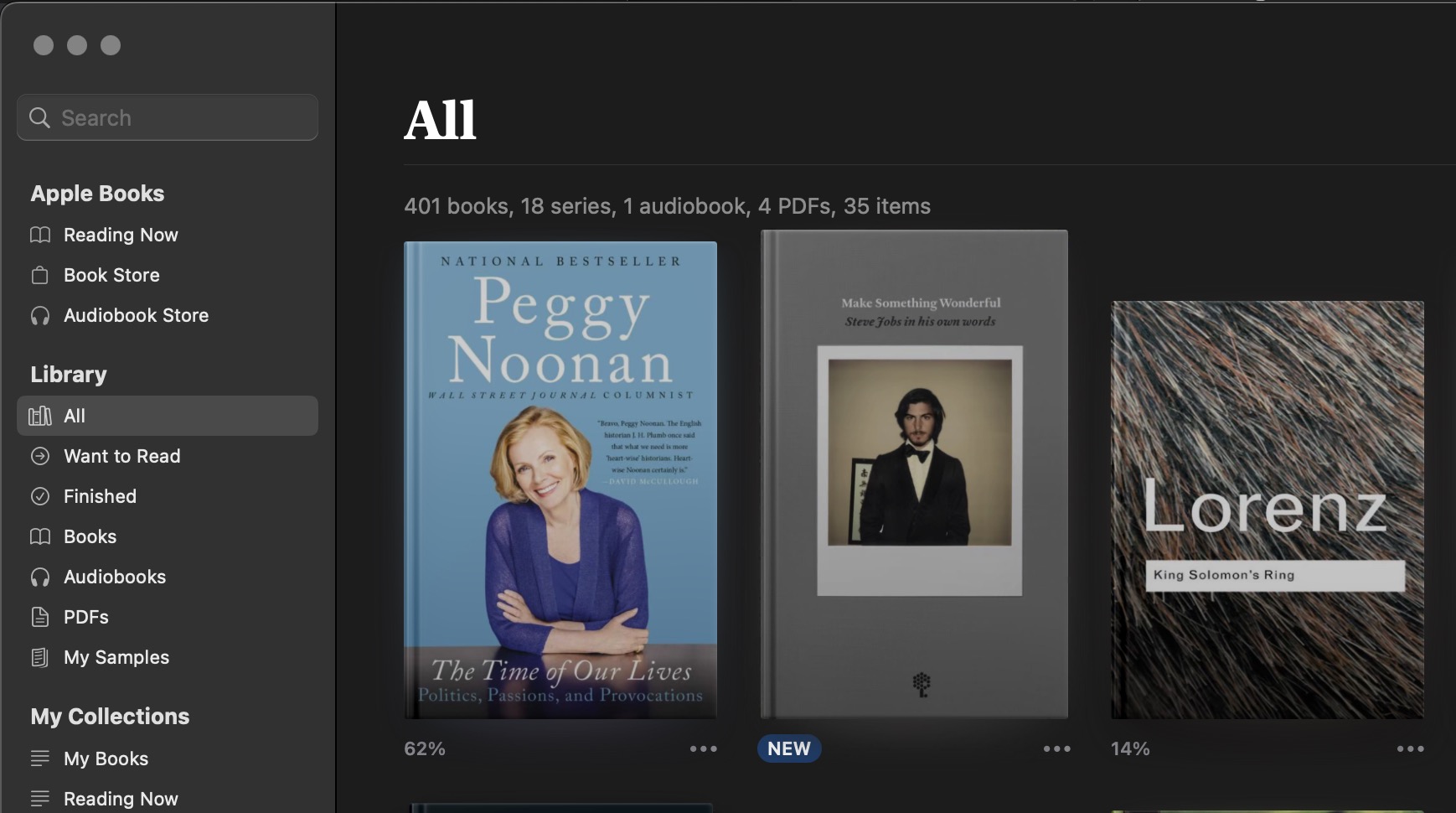Click the Want to Read arrow icon
Screen dimensions: 1456x813
[x=40, y=456]
